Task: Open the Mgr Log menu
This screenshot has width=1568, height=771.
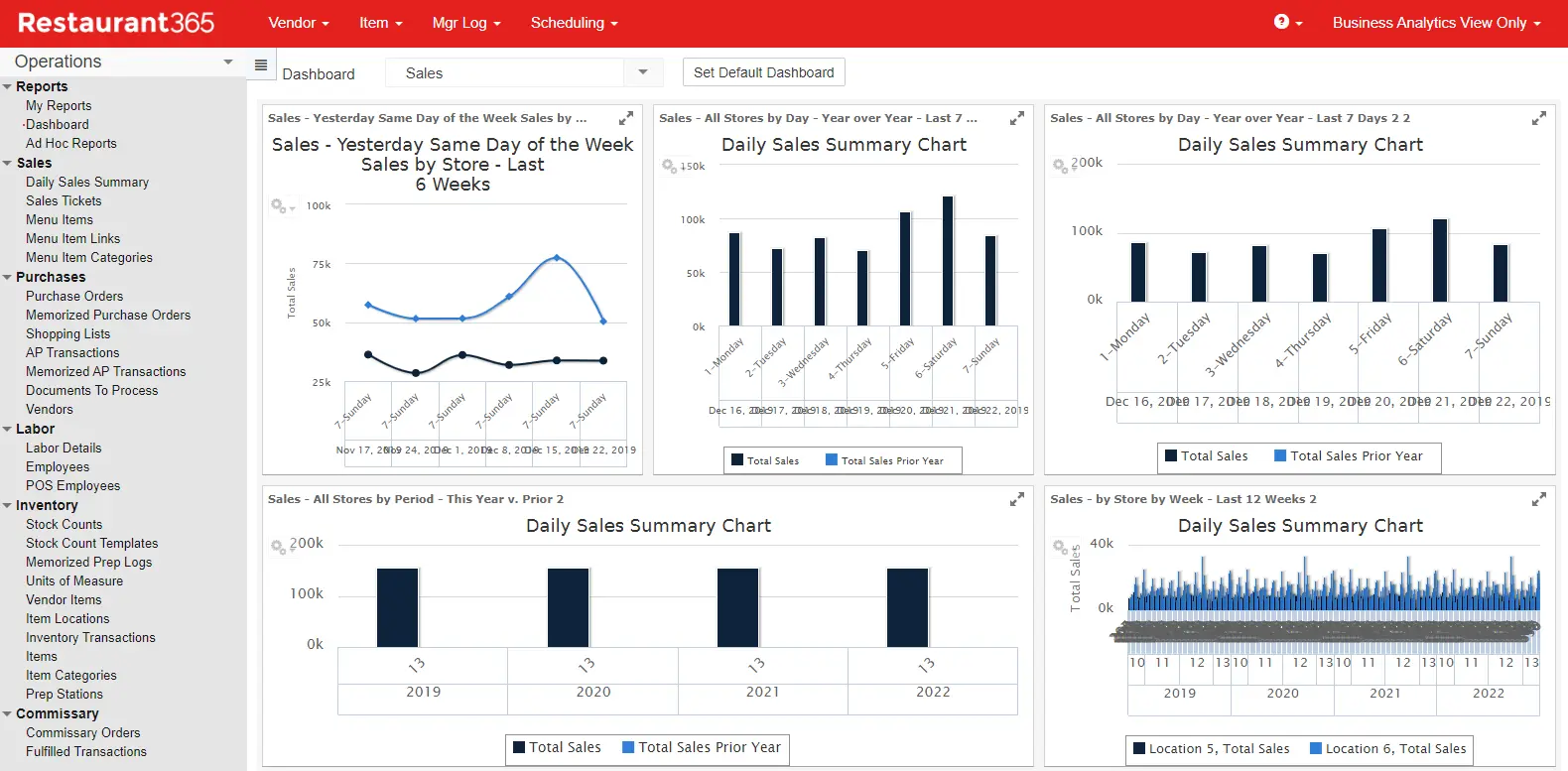Action: pyautogui.click(x=465, y=23)
